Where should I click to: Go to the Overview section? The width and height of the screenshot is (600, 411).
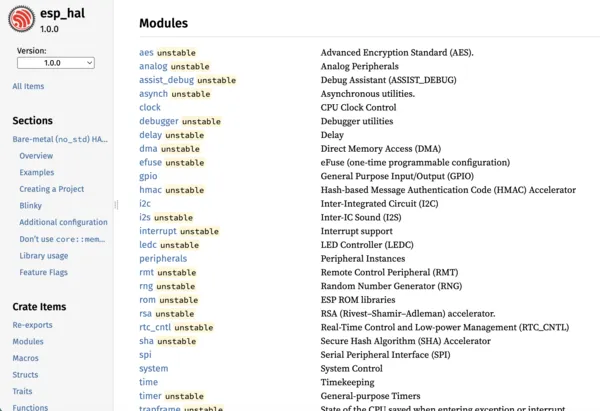(x=36, y=156)
